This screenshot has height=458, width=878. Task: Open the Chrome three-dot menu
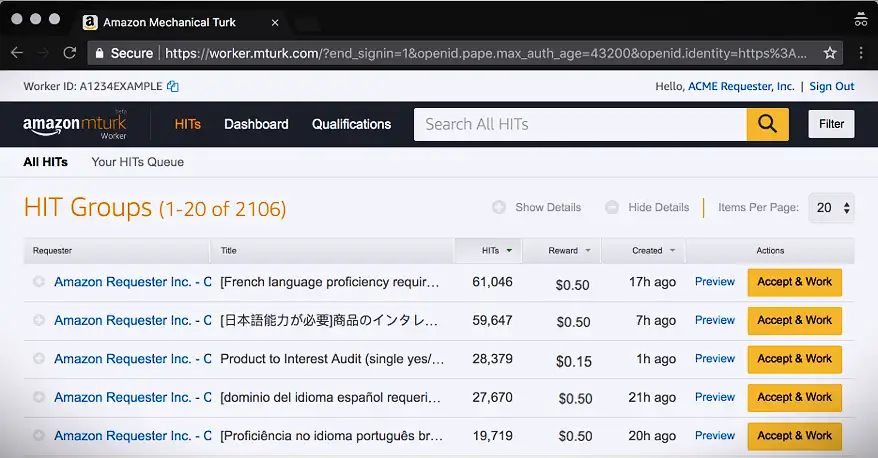click(x=860, y=53)
